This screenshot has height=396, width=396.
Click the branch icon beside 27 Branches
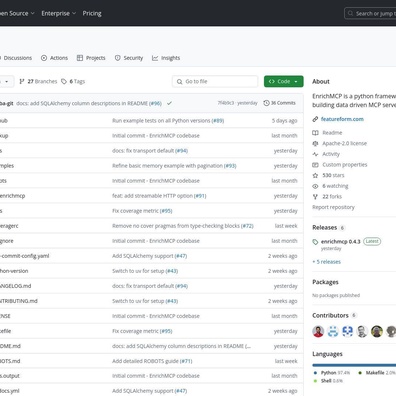click(22, 81)
